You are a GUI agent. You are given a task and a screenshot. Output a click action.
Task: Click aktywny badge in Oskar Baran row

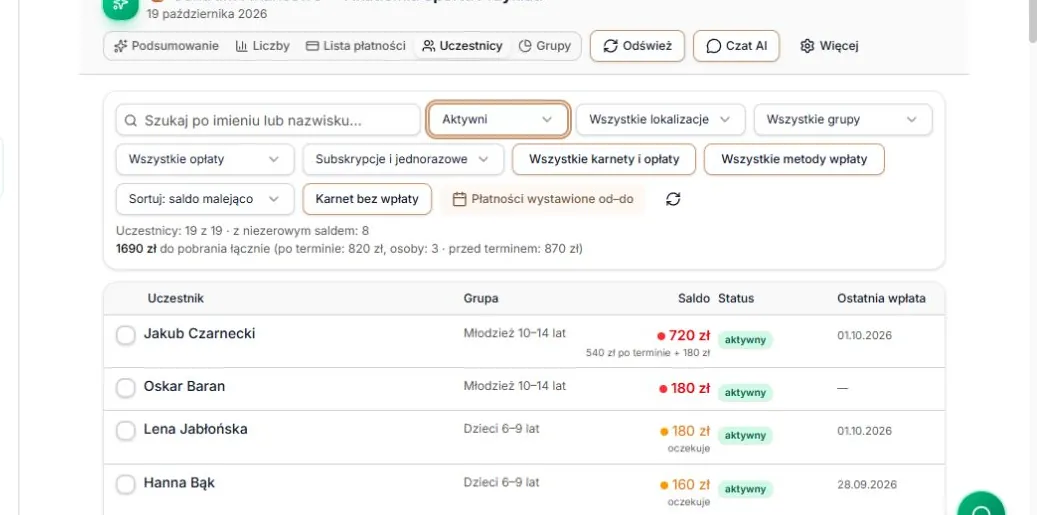click(x=745, y=393)
